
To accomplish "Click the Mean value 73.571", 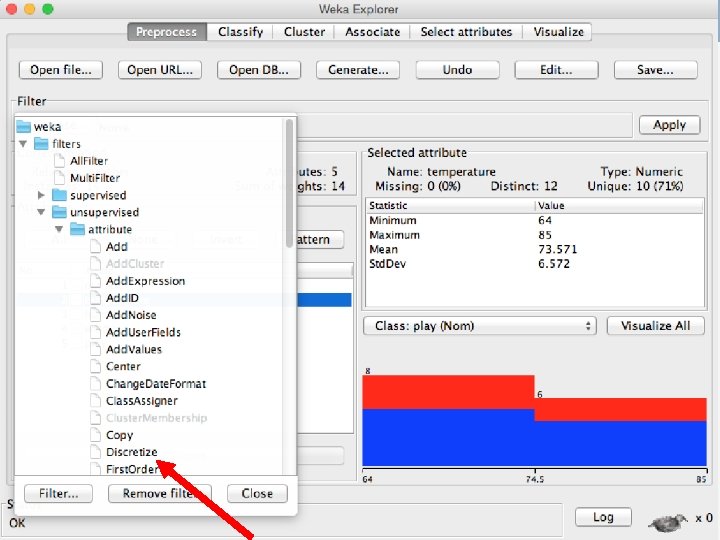I will pyautogui.click(x=557, y=249).
